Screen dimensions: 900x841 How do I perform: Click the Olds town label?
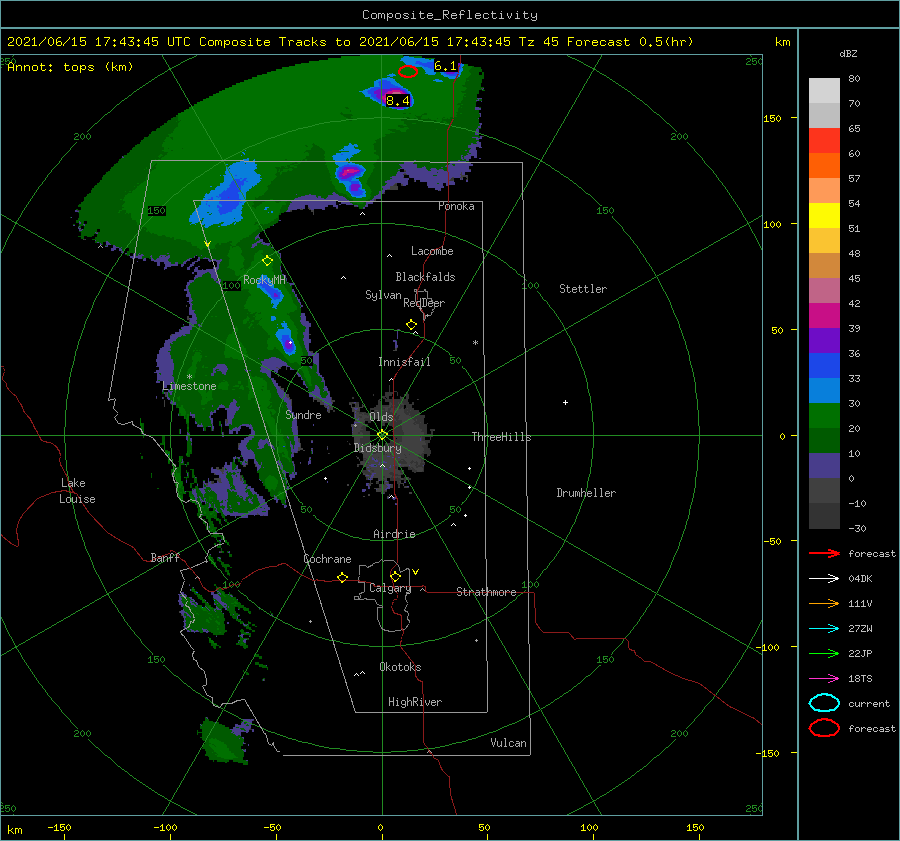coord(381,417)
